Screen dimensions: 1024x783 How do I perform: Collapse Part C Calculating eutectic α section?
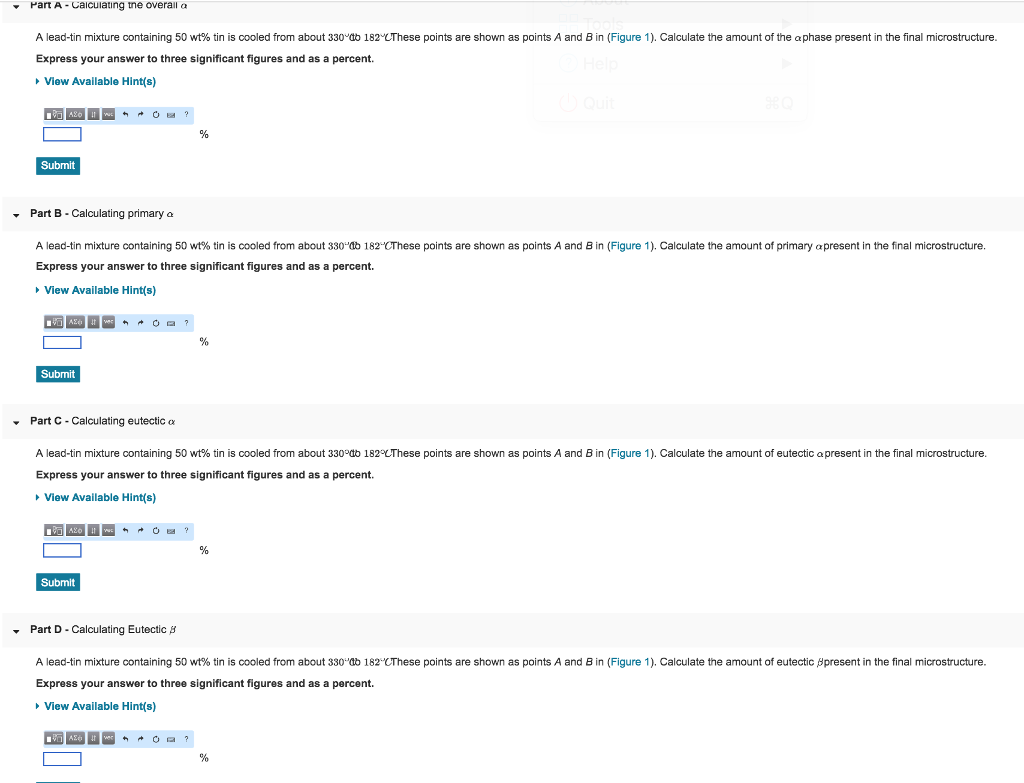(x=16, y=422)
